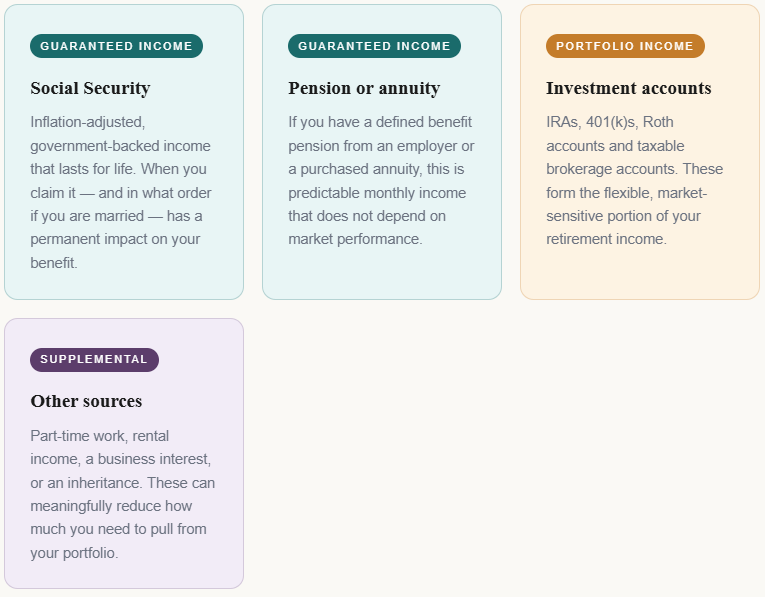Image resolution: width=765 pixels, height=597 pixels.
Task: Click the Other sources description paragraph
Action: point(122,494)
